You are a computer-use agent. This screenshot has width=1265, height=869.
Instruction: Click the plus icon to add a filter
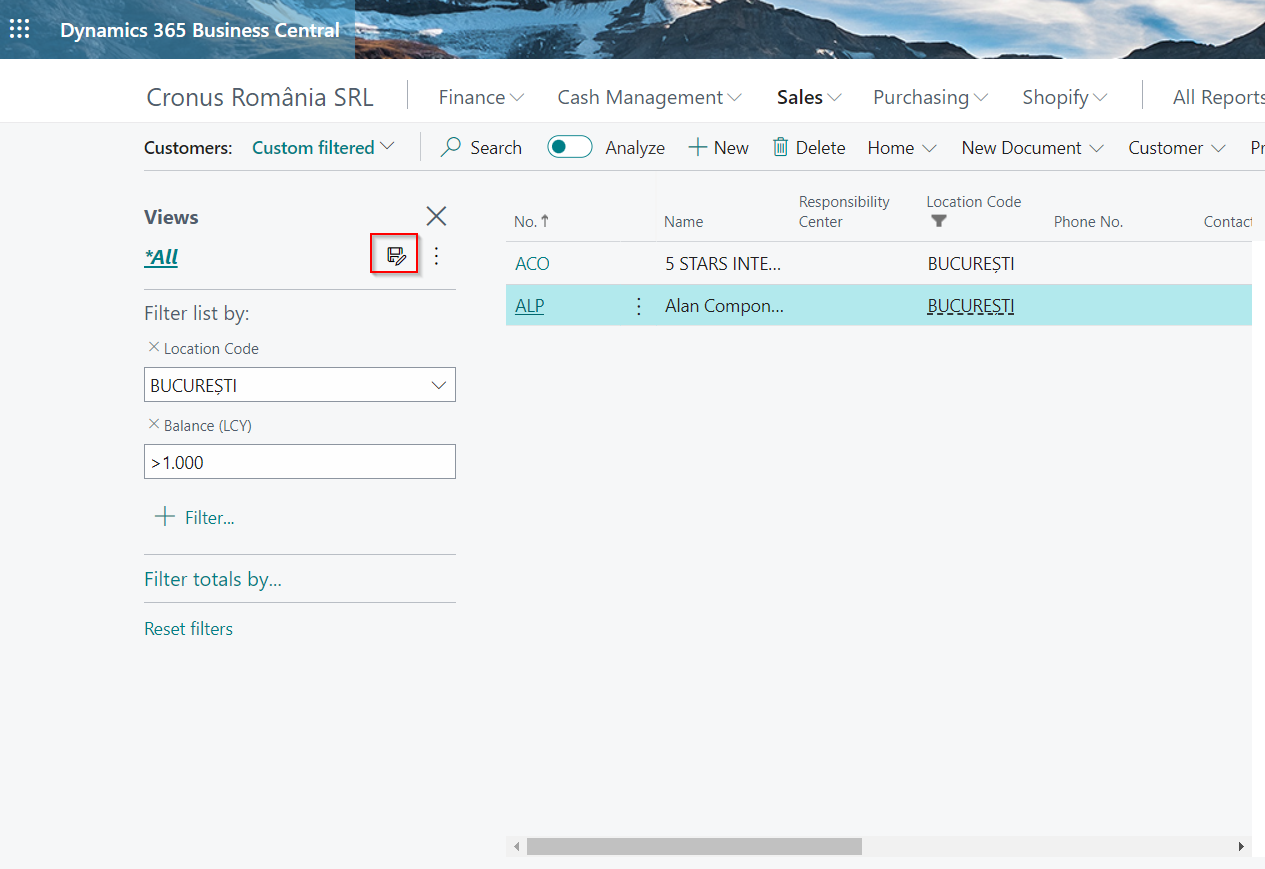tap(164, 517)
